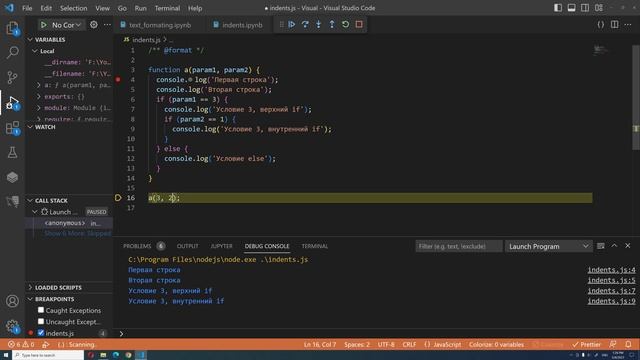The image size is (640, 360).
Task: Collapse the WATCH section
Action: (x=30, y=127)
